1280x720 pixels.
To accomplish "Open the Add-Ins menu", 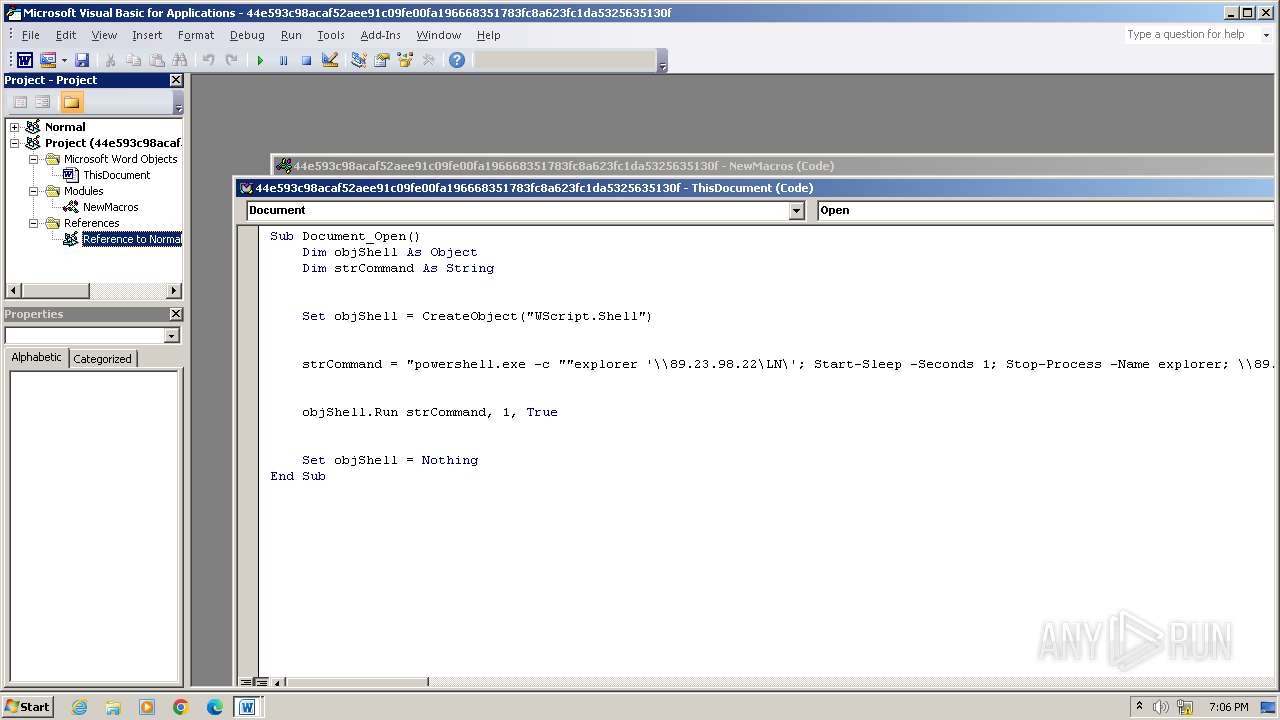I will click(381, 35).
